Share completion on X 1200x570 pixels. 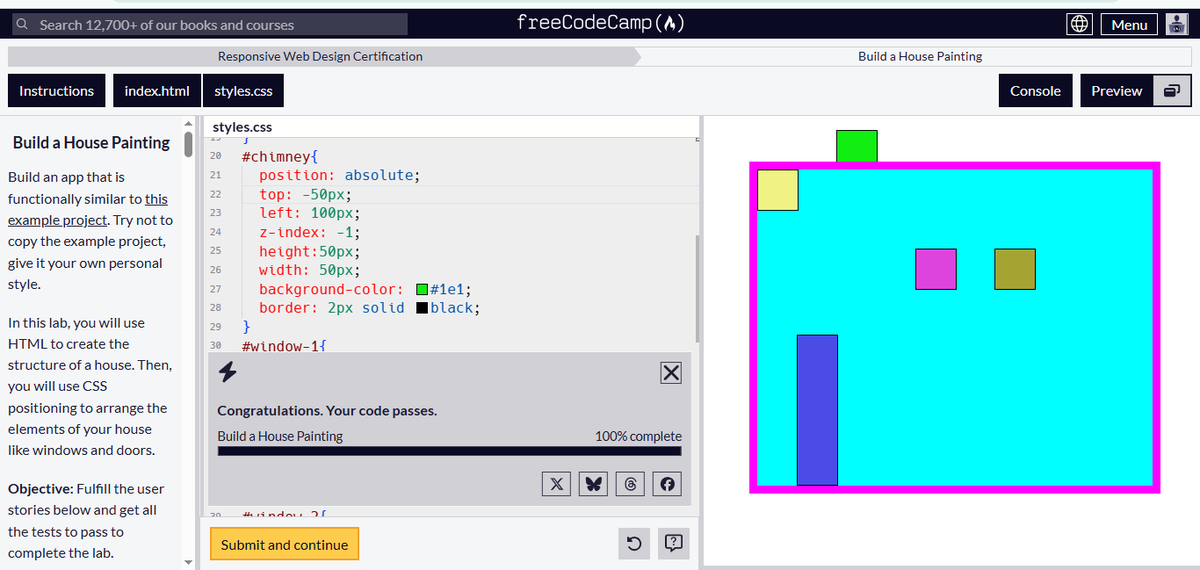click(557, 484)
